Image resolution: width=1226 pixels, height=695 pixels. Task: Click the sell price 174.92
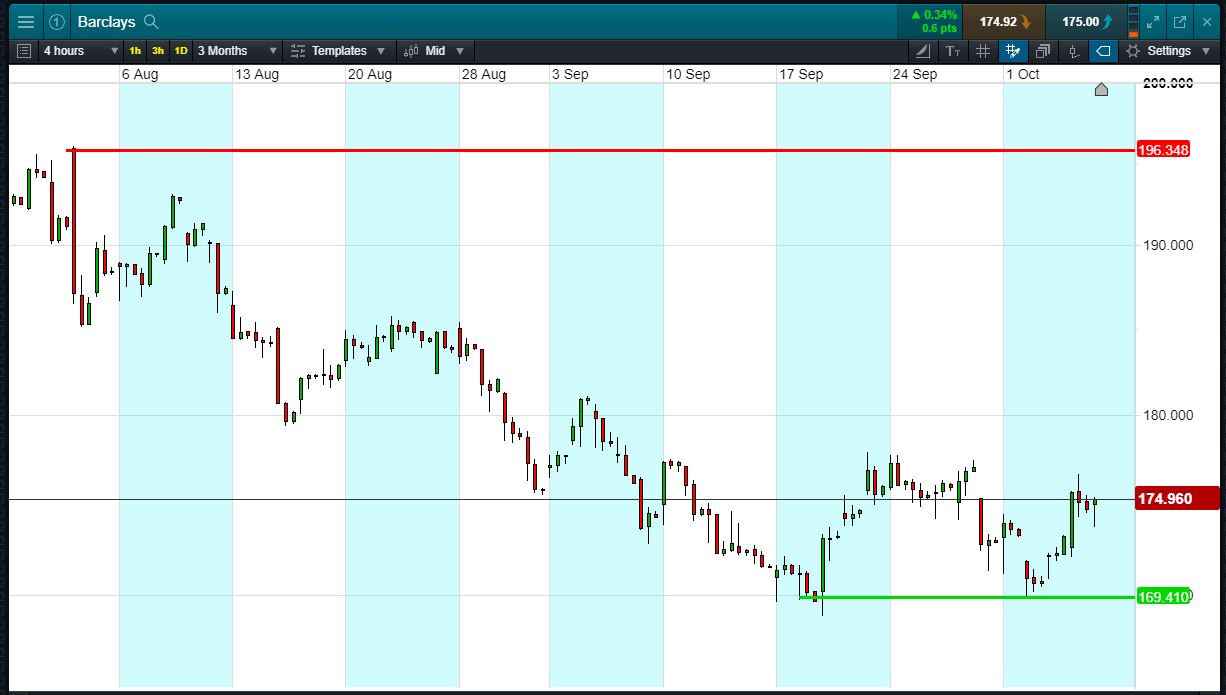pyautogui.click(x=1004, y=21)
